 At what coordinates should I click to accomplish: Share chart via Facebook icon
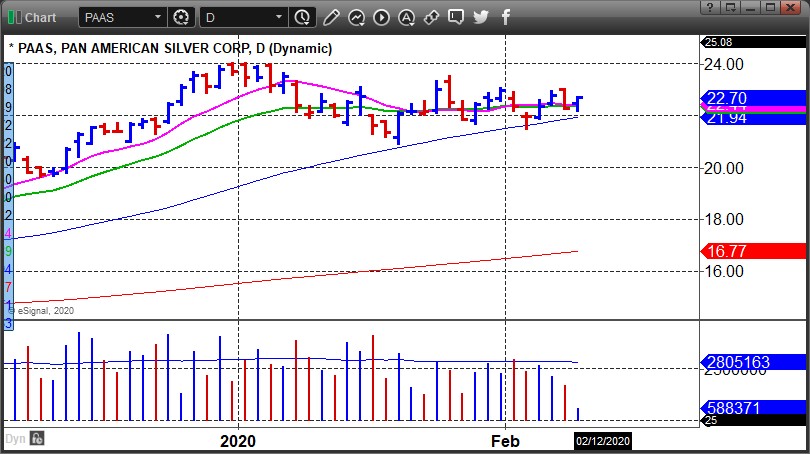506,17
